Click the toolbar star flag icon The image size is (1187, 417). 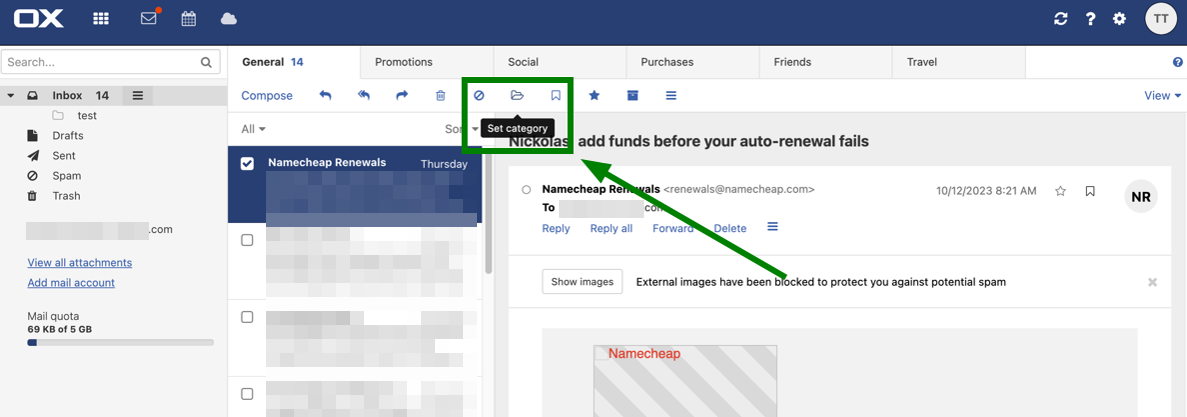pos(594,95)
